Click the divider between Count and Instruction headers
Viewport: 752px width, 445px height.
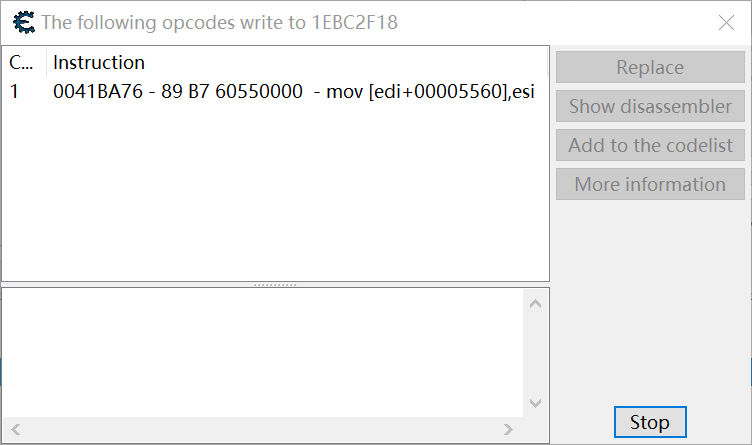coord(47,62)
